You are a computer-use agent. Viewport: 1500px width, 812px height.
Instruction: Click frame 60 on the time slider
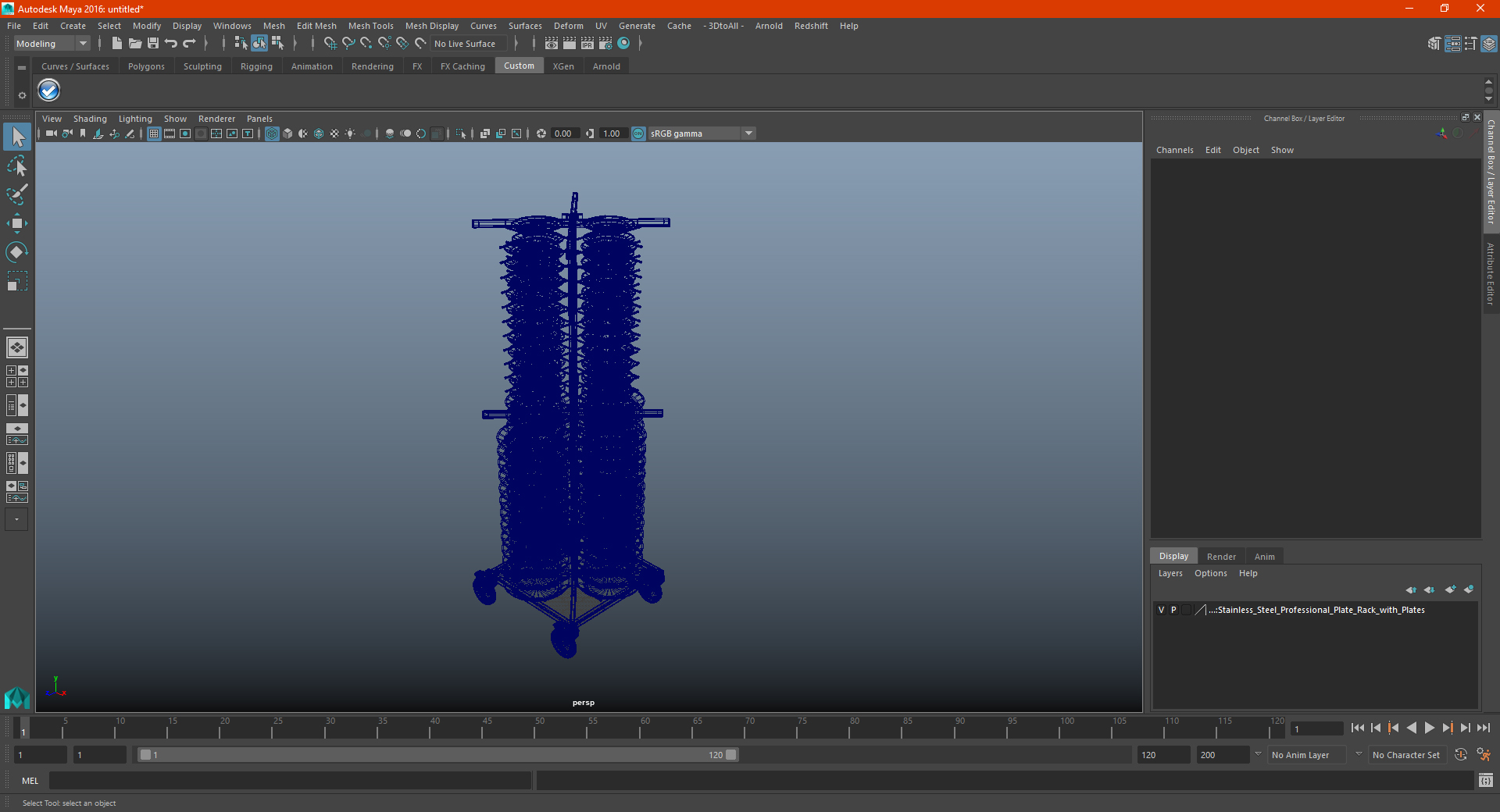(x=640, y=728)
